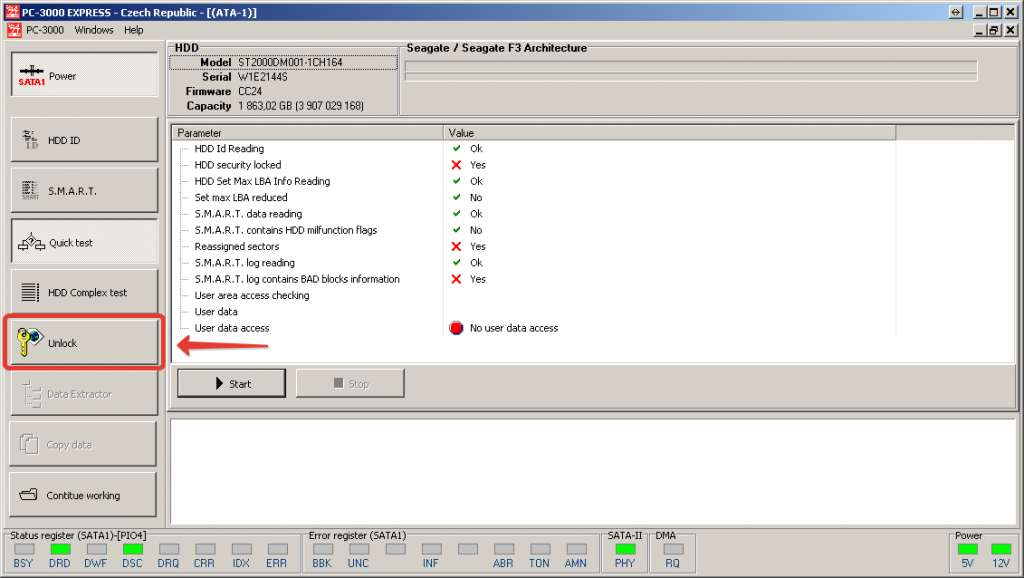This screenshot has height=578, width=1024.
Task: Select the Reassigned sectors row
Action: [534, 246]
